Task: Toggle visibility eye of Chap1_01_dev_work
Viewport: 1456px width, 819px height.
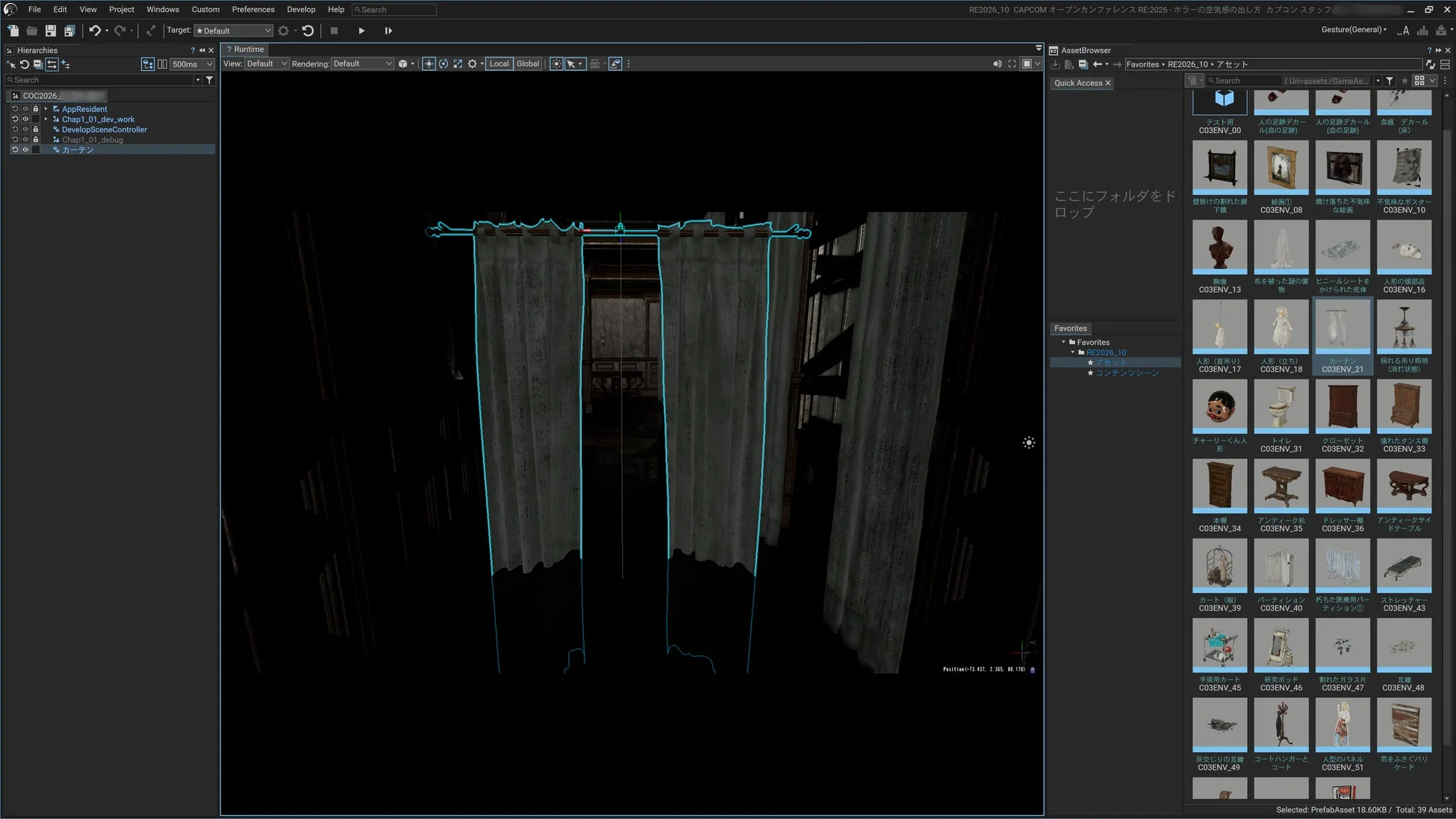Action: pos(25,119)
